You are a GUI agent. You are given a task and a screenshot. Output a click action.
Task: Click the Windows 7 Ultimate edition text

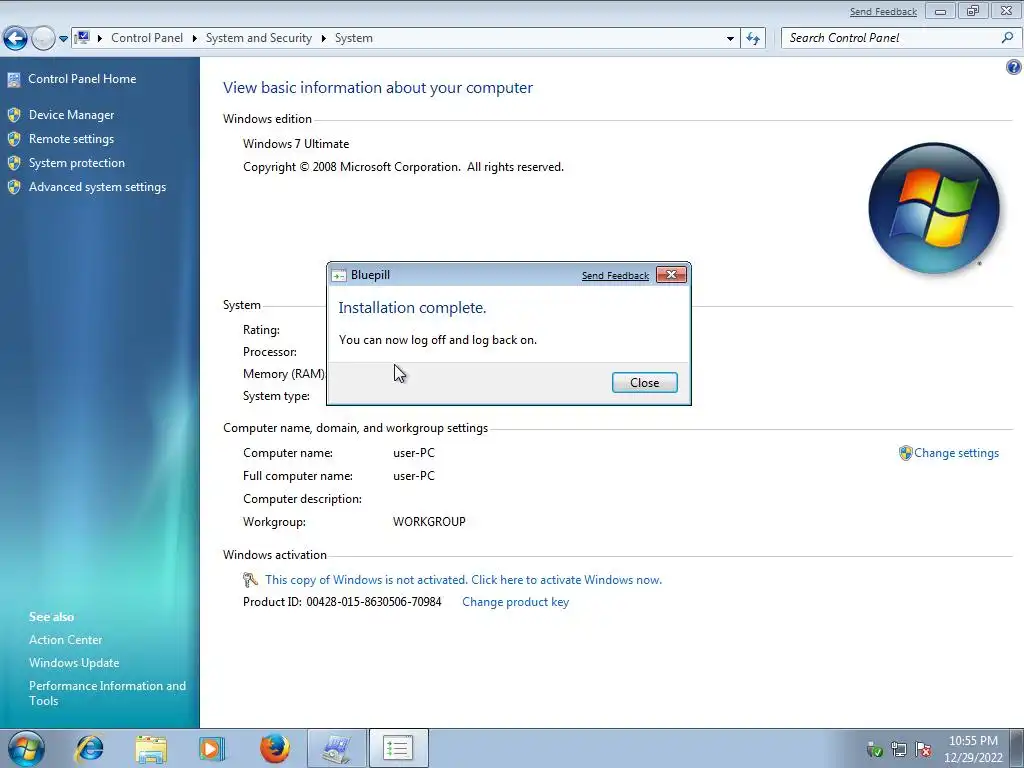(x=296, y=144)
